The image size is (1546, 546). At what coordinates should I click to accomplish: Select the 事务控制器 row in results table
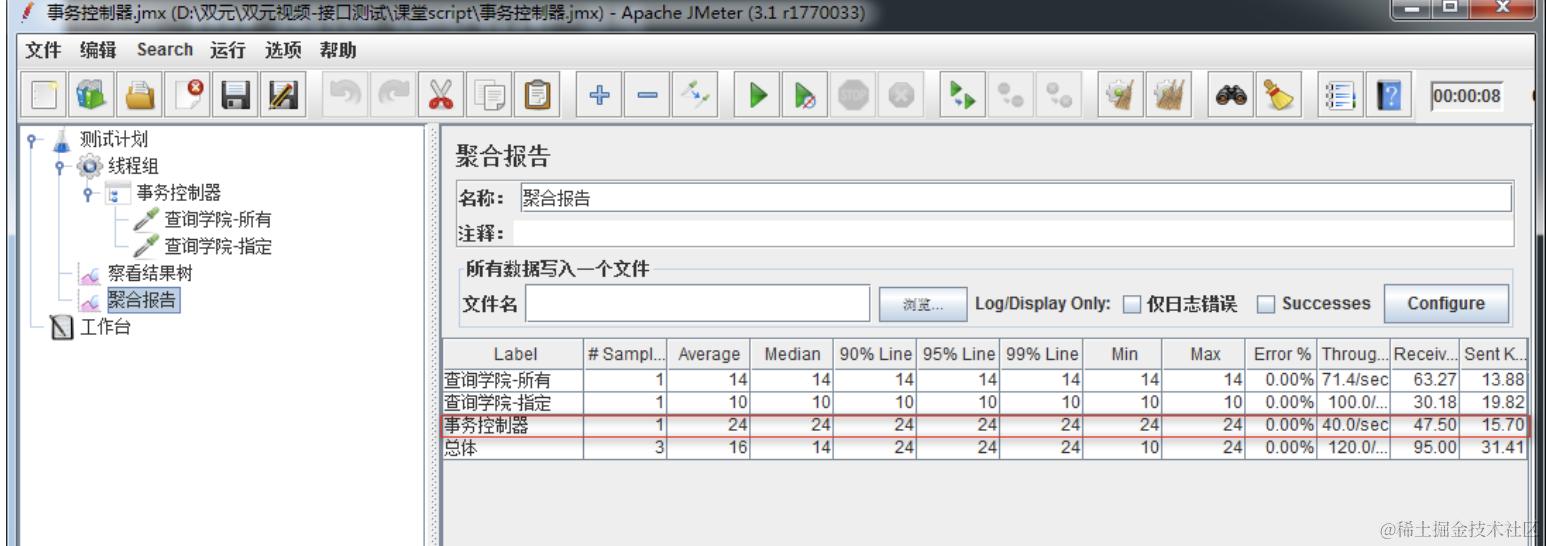click(x=987, y=427)
